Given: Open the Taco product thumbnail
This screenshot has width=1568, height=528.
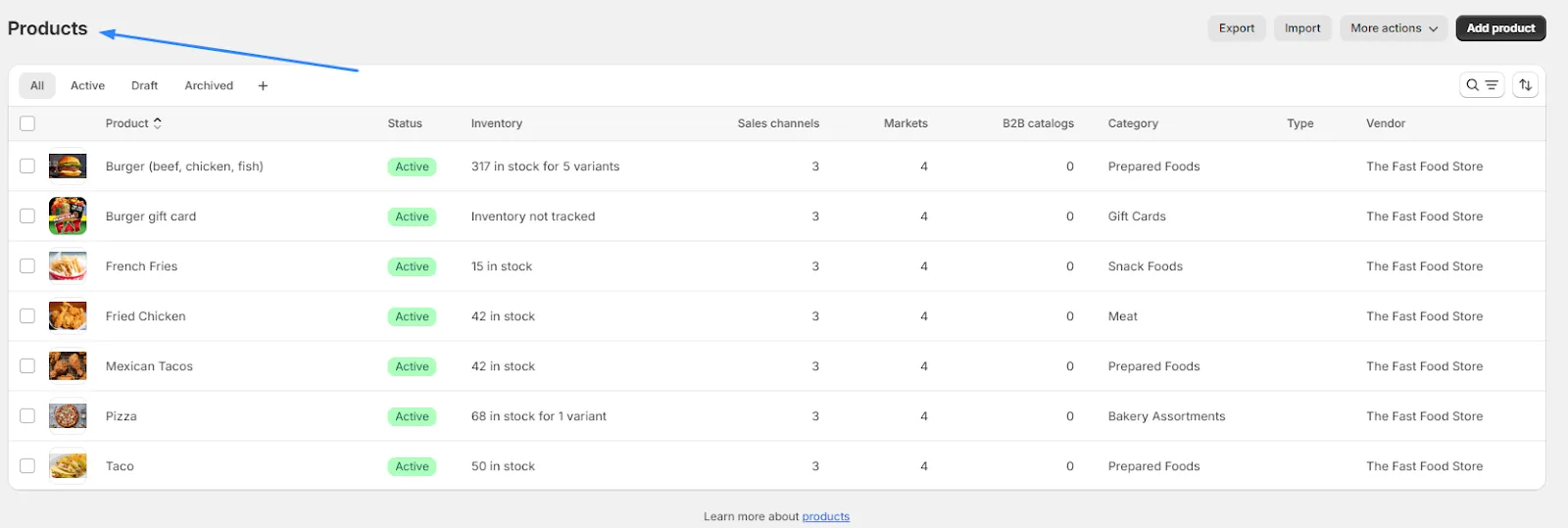Looking at the screenshot, I should click(68, 466).
